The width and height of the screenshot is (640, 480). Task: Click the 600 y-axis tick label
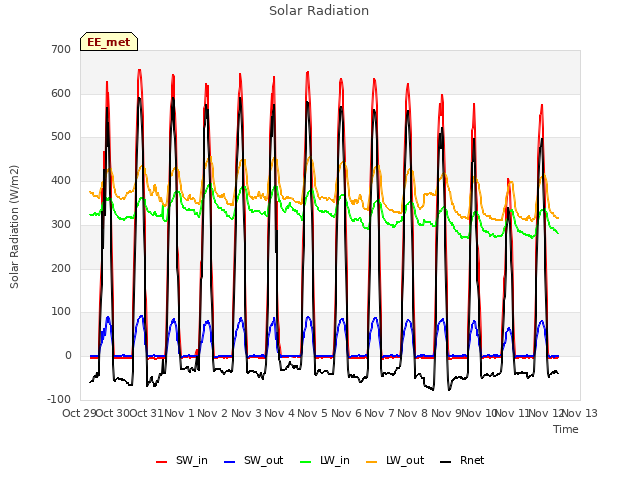click(61, 93)
